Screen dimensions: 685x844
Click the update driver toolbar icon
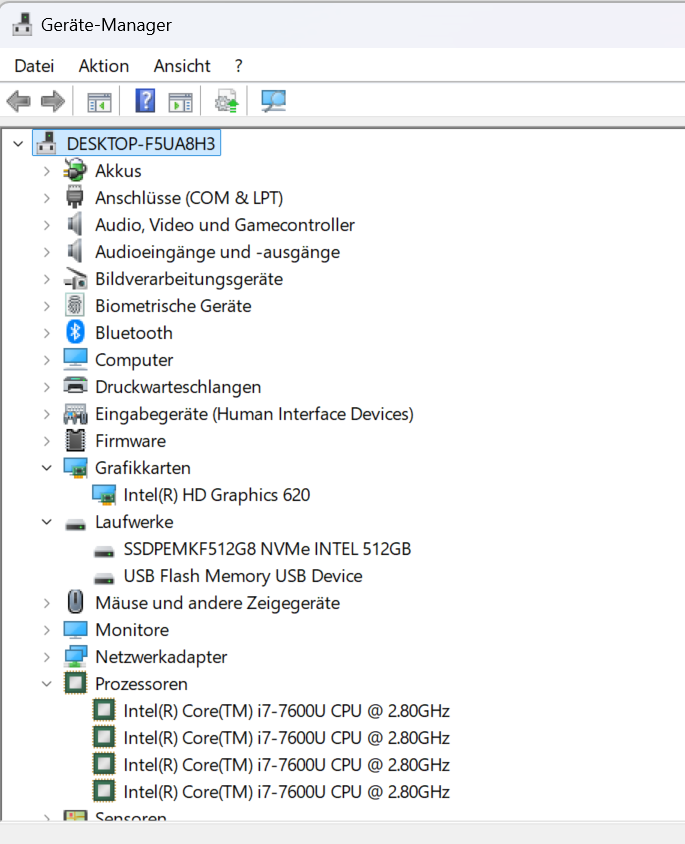point(227,101)
